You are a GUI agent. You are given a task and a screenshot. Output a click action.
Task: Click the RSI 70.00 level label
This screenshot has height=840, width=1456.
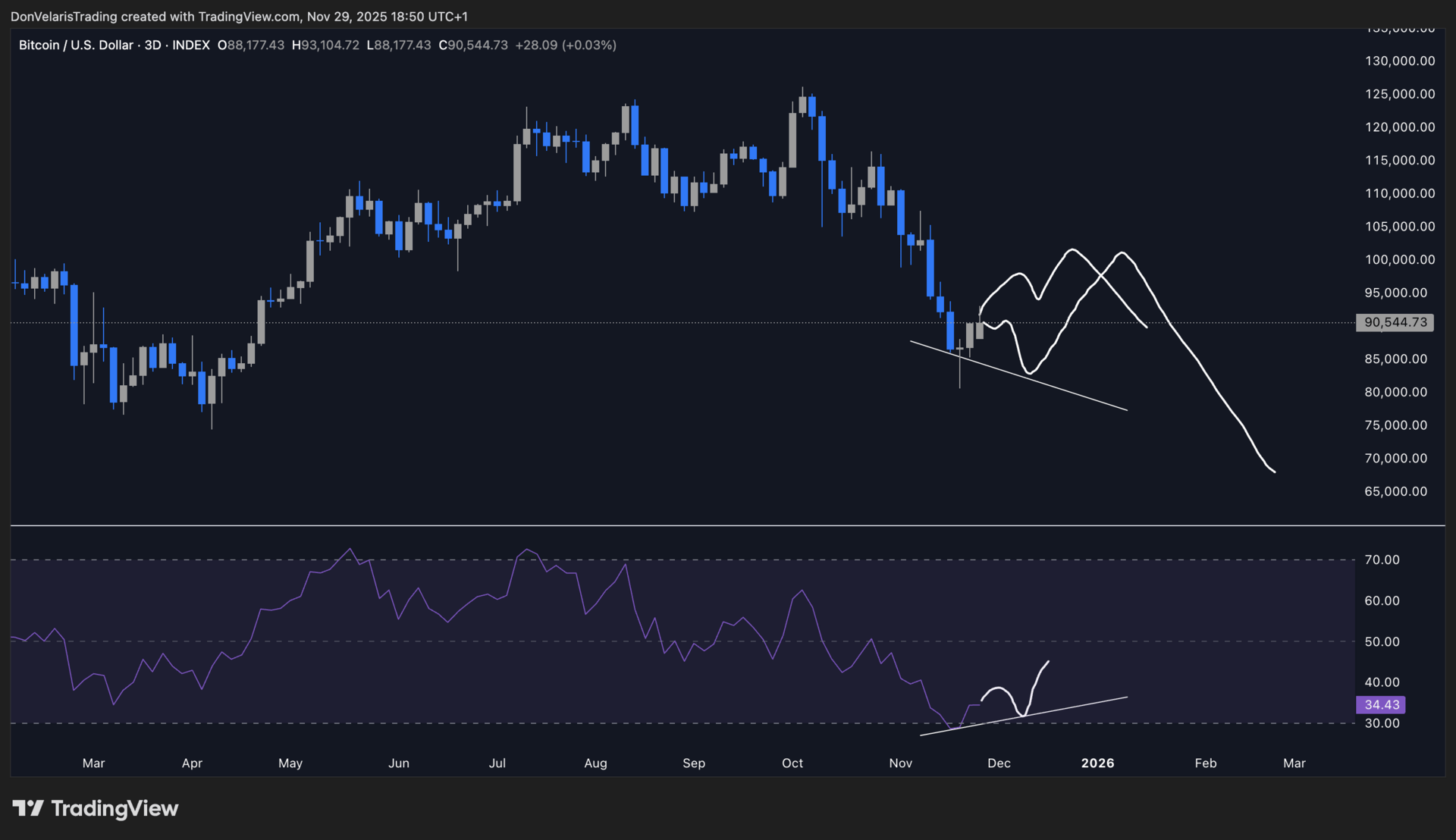click(x=1382, y=559)
